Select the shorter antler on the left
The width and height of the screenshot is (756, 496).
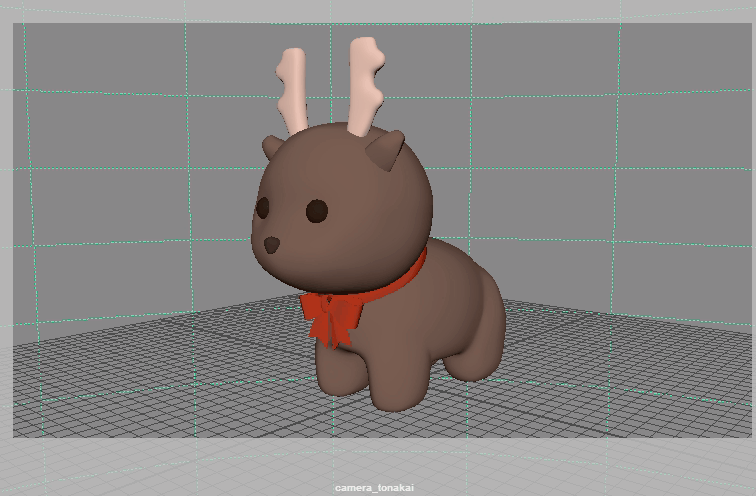[292, 90]
